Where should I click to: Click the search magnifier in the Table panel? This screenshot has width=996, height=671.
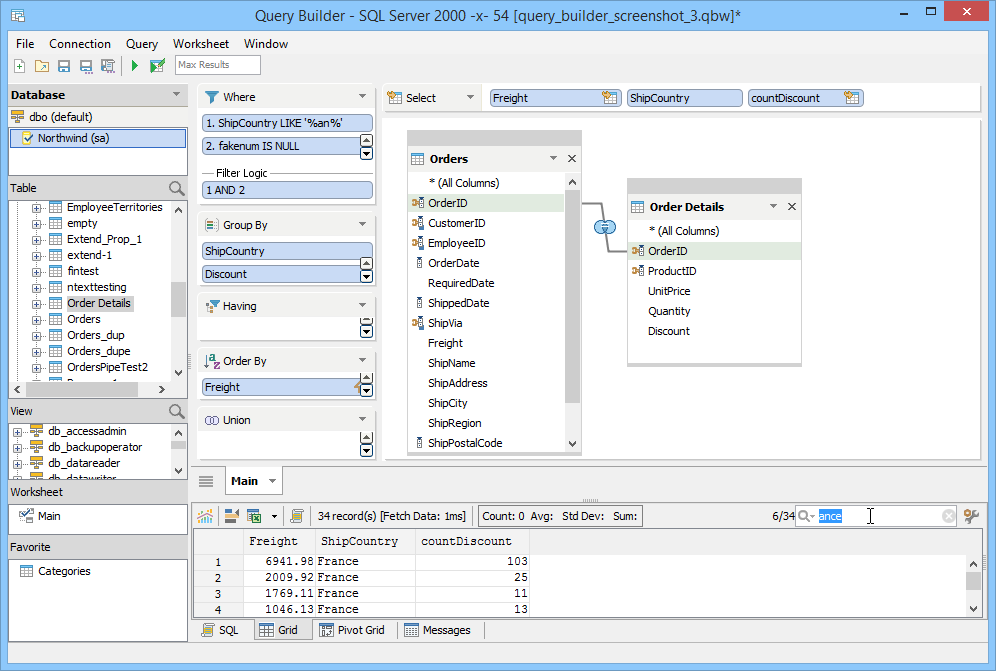click(x=176, y=188)
